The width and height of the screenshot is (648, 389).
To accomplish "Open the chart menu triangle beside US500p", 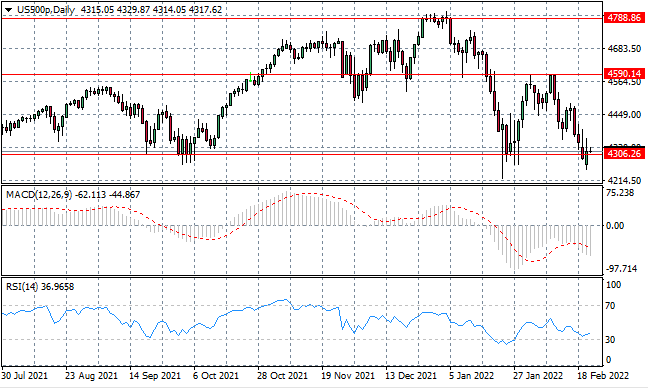I will (9, 10).
